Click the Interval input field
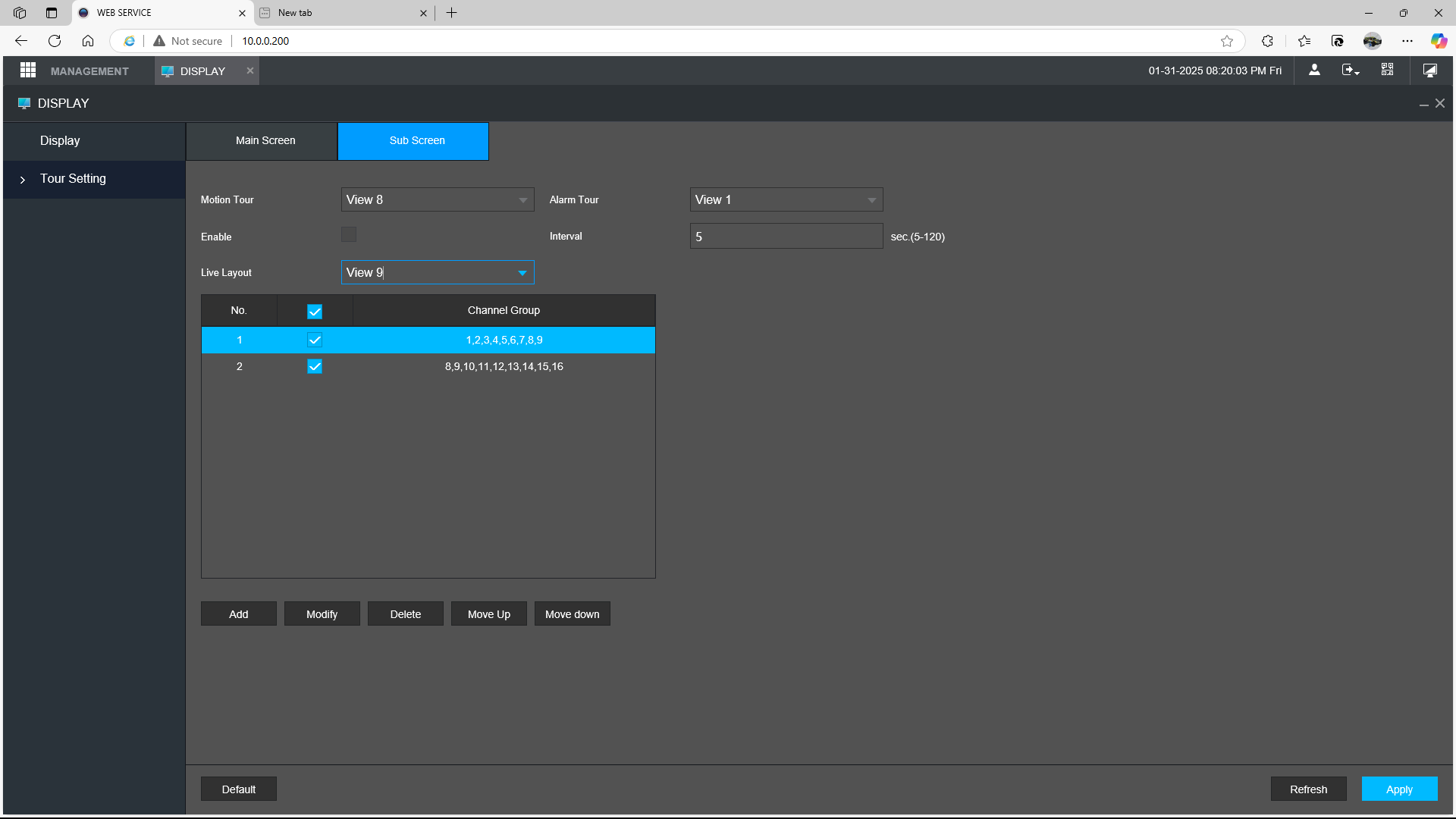Image resolution: width=1456 pixels, height=819 pixels. click(x=786, y=236)
